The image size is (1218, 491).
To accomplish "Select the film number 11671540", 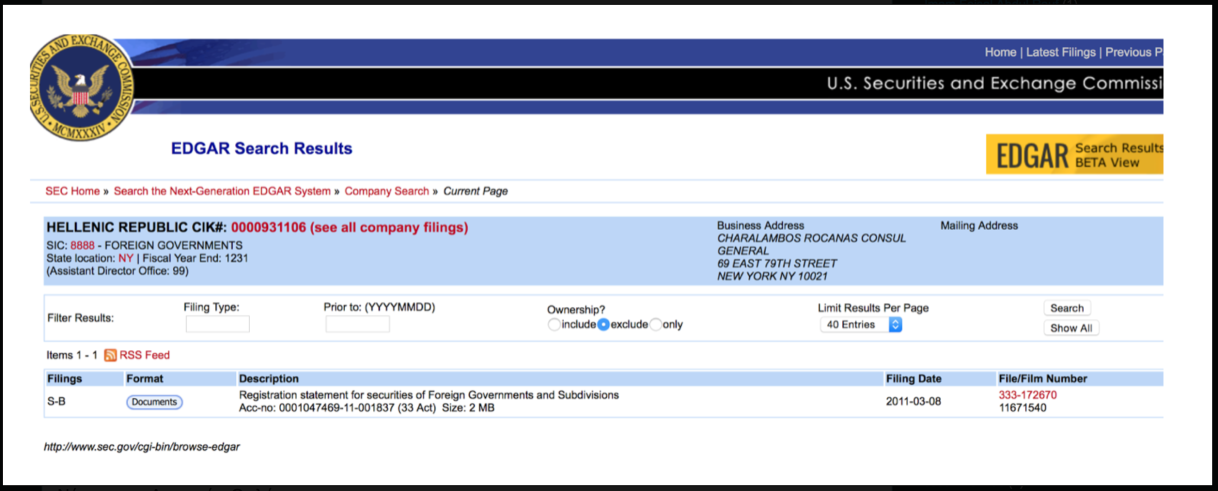I will click(1022, 408).
